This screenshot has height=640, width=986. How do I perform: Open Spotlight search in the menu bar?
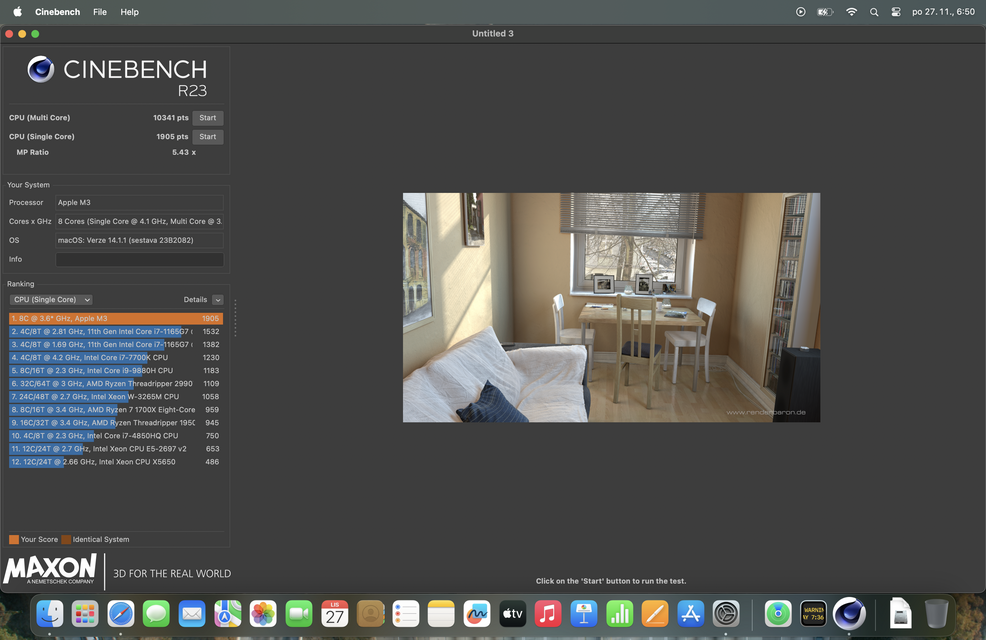874,11
